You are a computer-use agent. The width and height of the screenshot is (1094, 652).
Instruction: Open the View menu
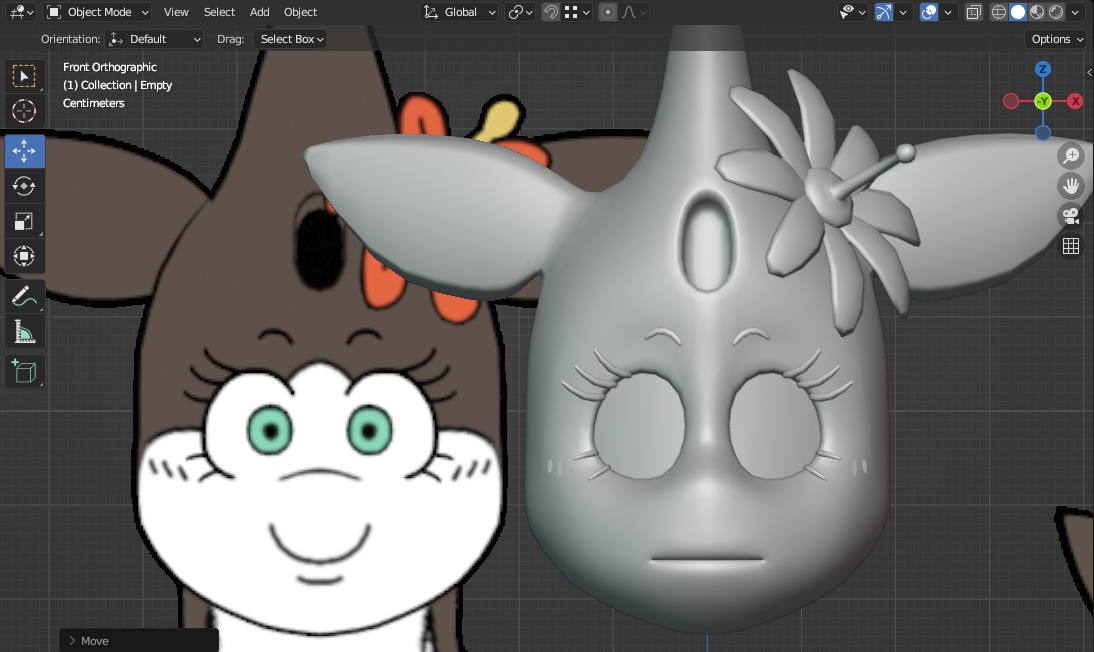click(176, 12)
